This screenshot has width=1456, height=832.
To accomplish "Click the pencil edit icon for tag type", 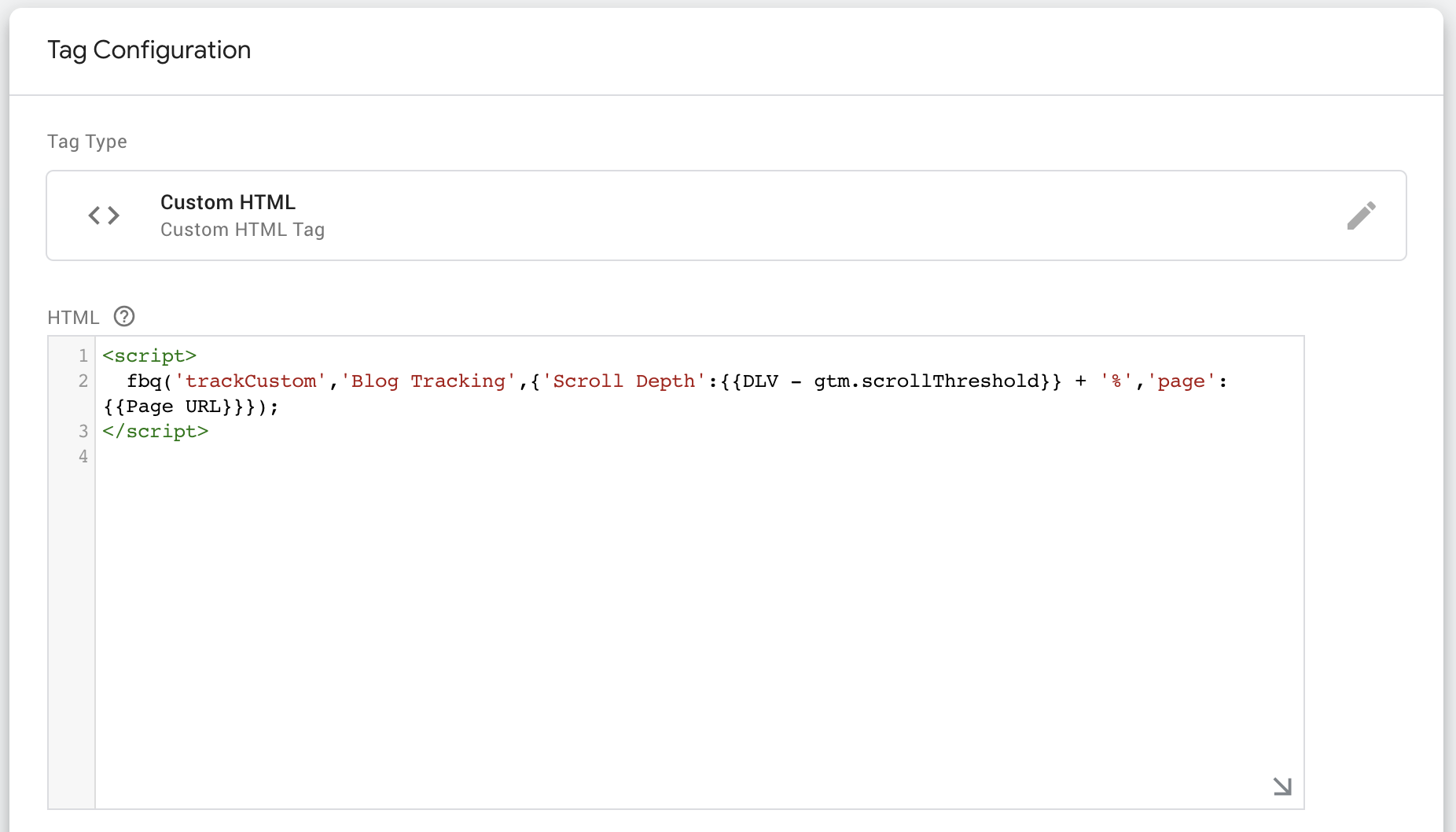I will coord(1361,215).
